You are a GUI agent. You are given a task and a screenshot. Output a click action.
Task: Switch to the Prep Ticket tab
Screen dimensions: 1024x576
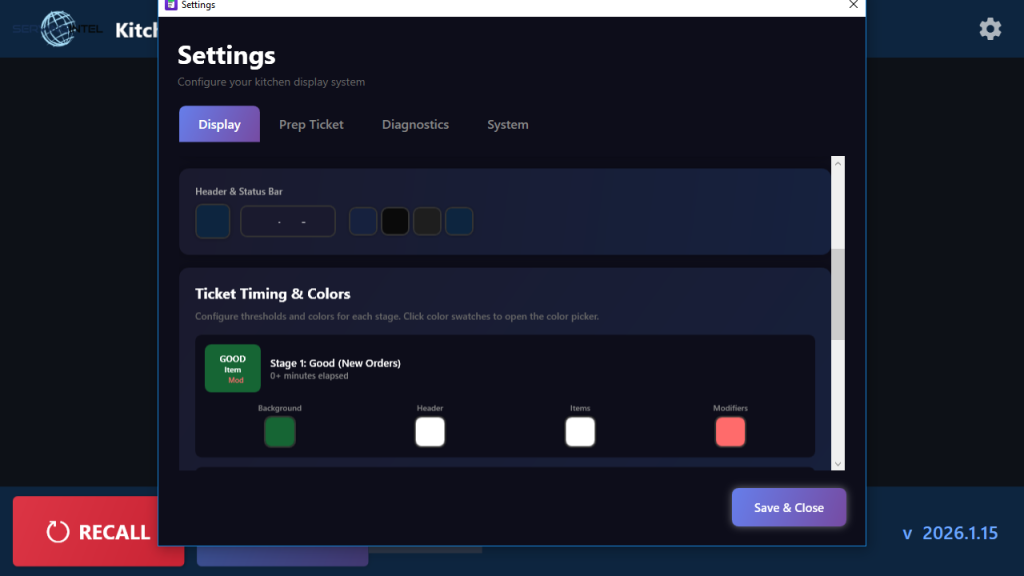(x=311, y=125)
